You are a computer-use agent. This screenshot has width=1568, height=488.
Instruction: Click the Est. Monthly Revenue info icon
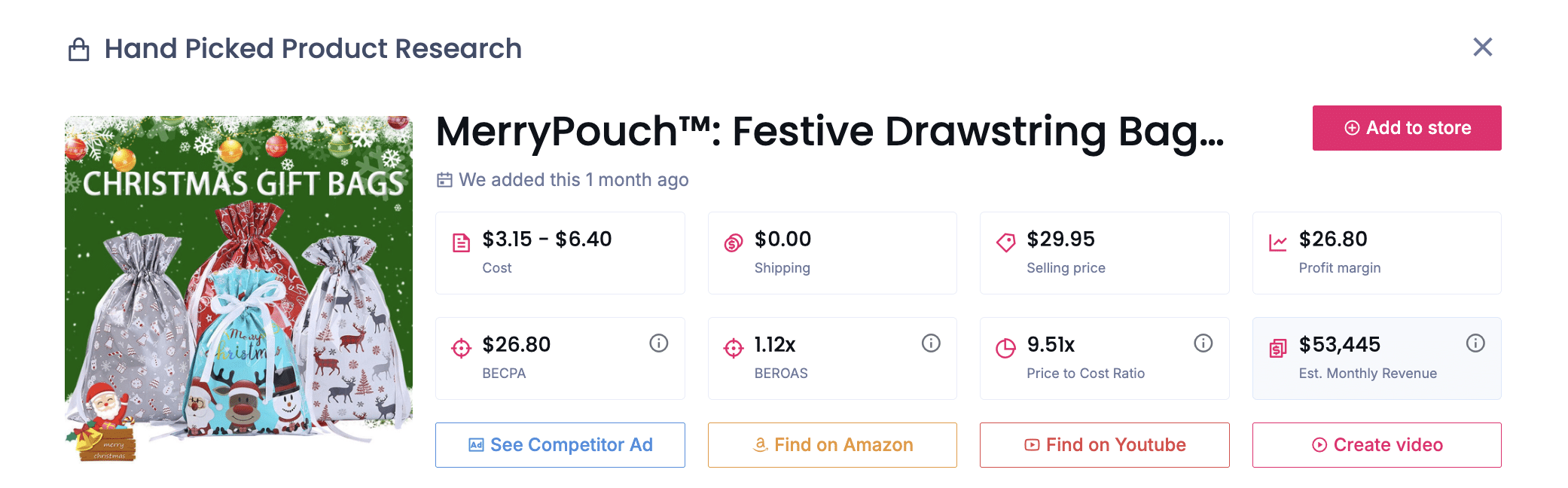tap(1475, 343)
